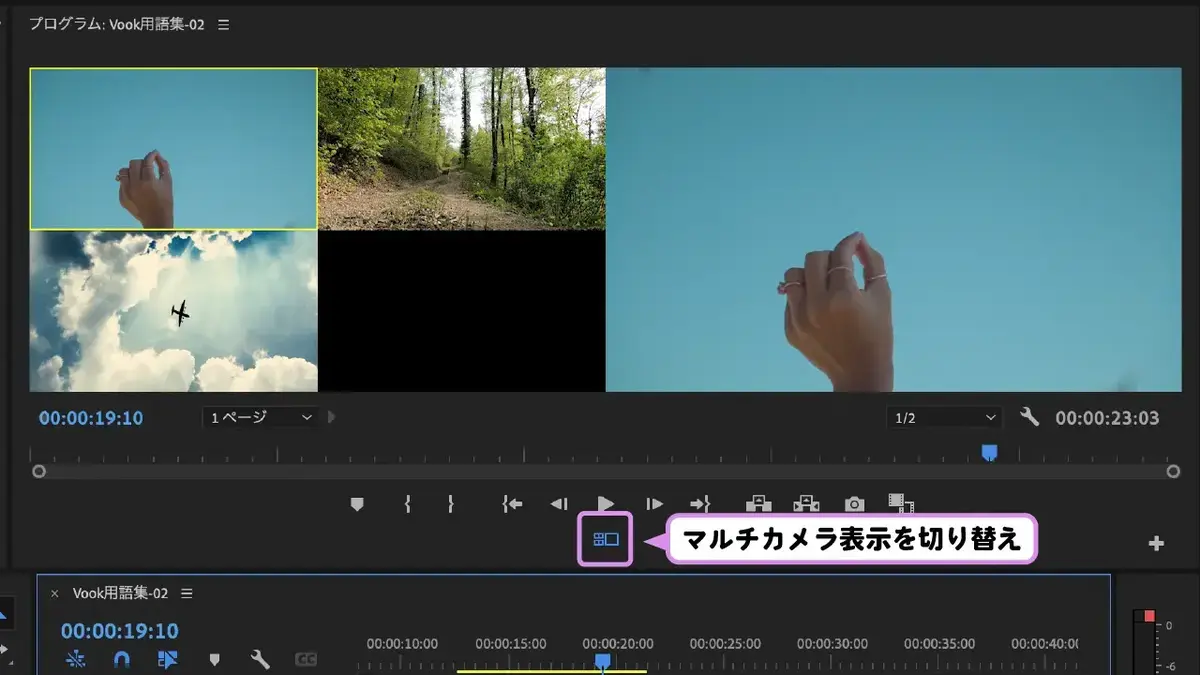Click the Extract button

pos(806,504)
